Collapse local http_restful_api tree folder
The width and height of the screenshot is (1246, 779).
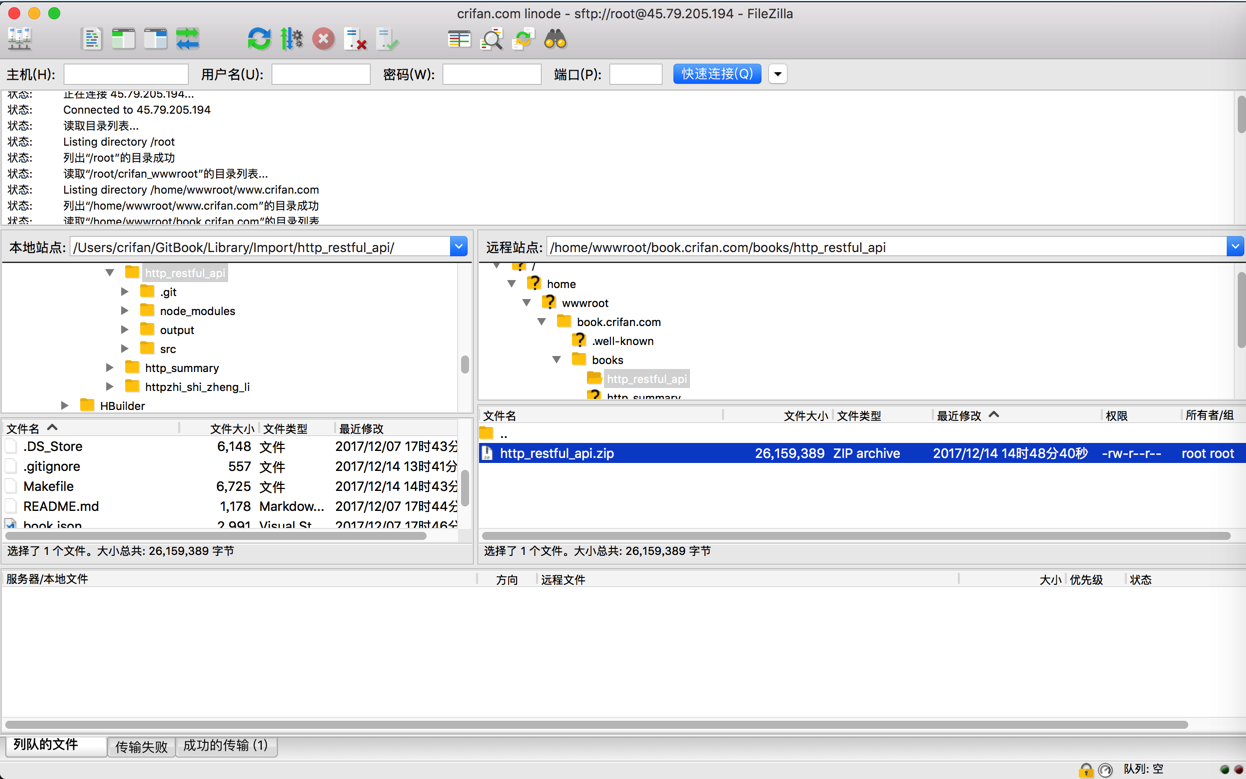(x=110, y=272)
